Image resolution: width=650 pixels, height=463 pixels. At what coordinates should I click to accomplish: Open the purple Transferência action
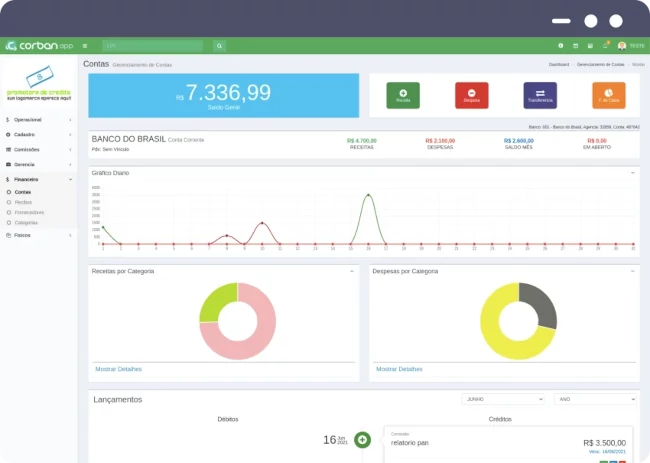coord(540,95)
